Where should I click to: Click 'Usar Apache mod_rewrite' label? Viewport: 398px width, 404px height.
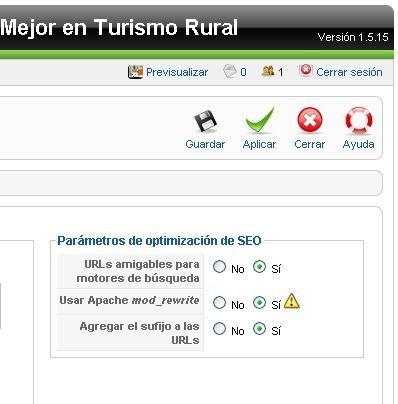coord(129,300)
